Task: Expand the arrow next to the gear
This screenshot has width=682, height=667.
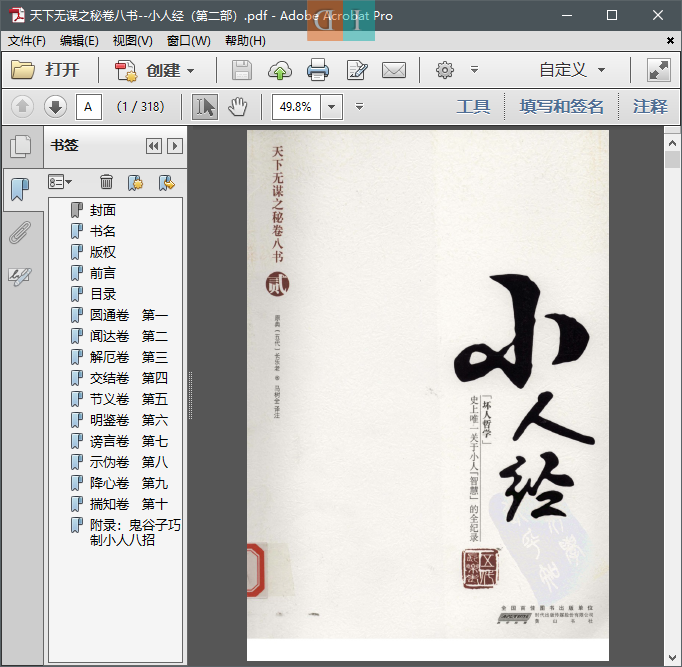Action: click(x=475, y=70)
